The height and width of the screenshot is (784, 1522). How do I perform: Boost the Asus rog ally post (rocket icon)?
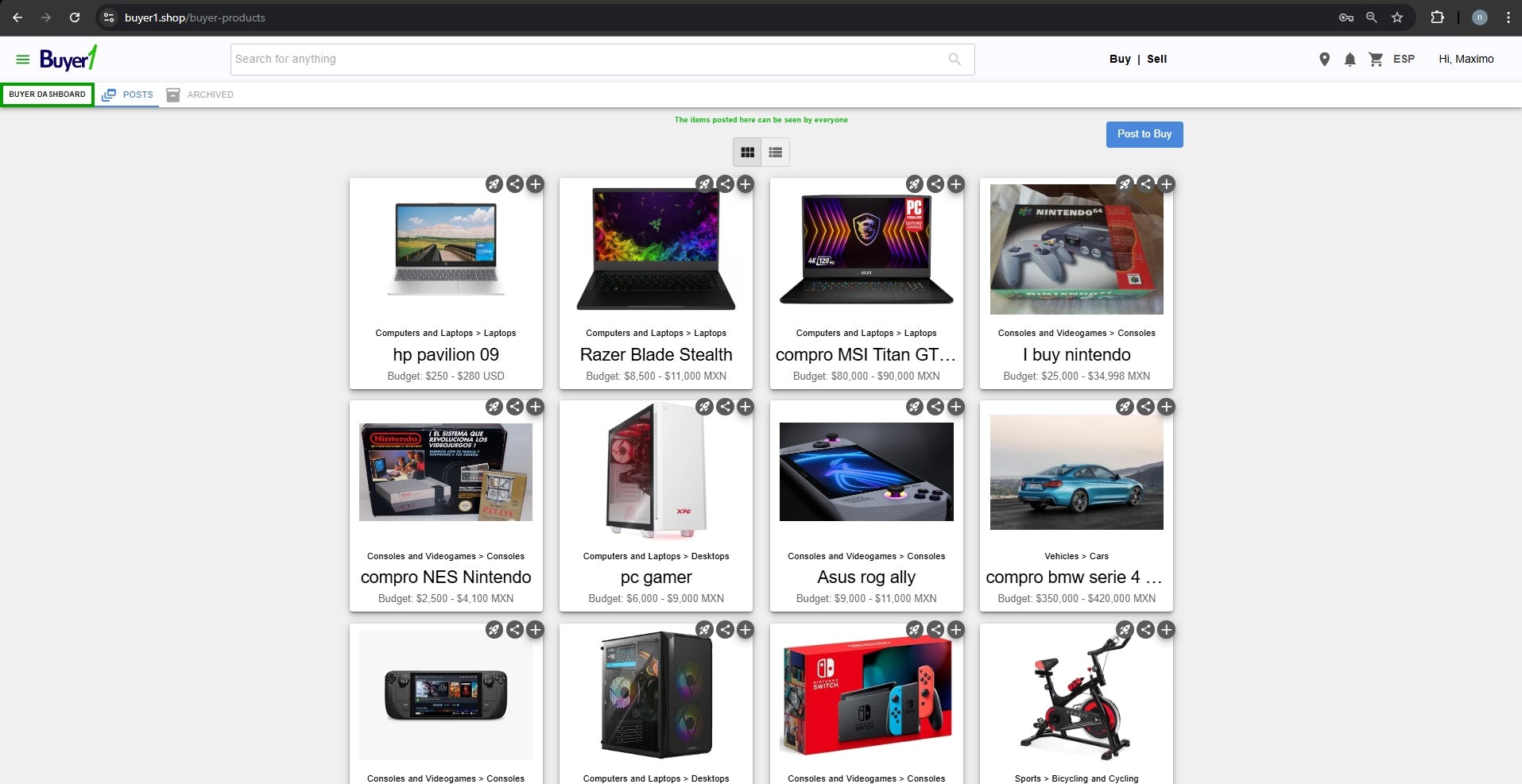(x=915, y=407)
